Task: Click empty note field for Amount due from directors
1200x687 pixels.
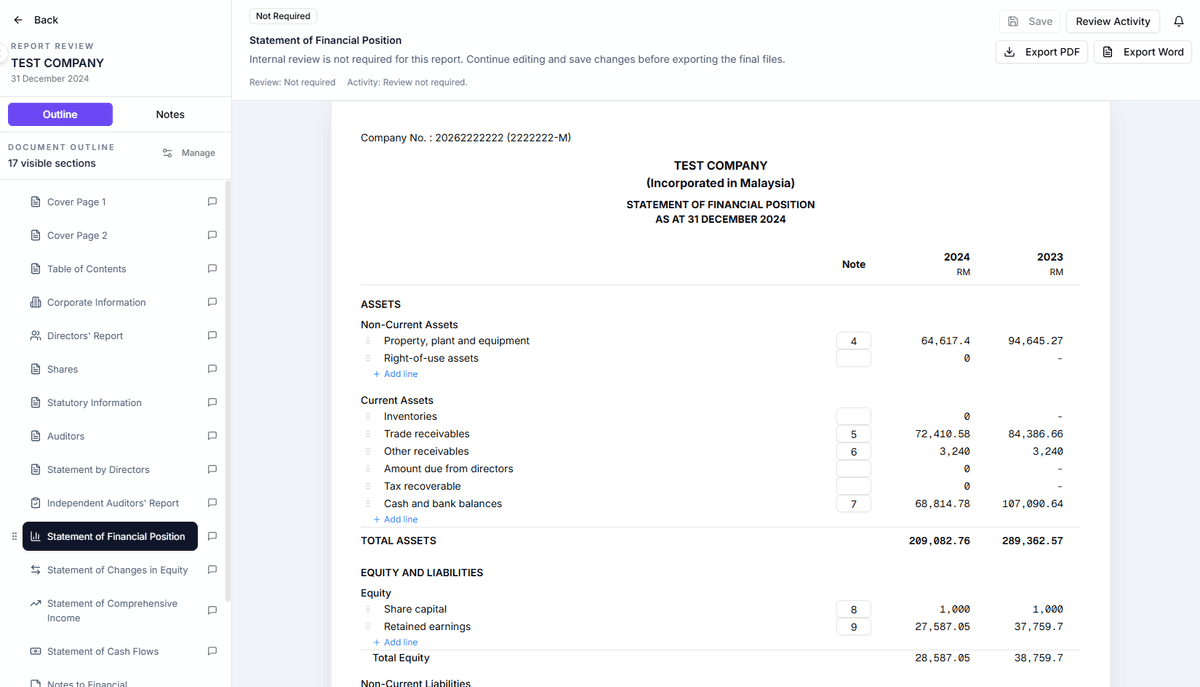Action: point(853,469)
